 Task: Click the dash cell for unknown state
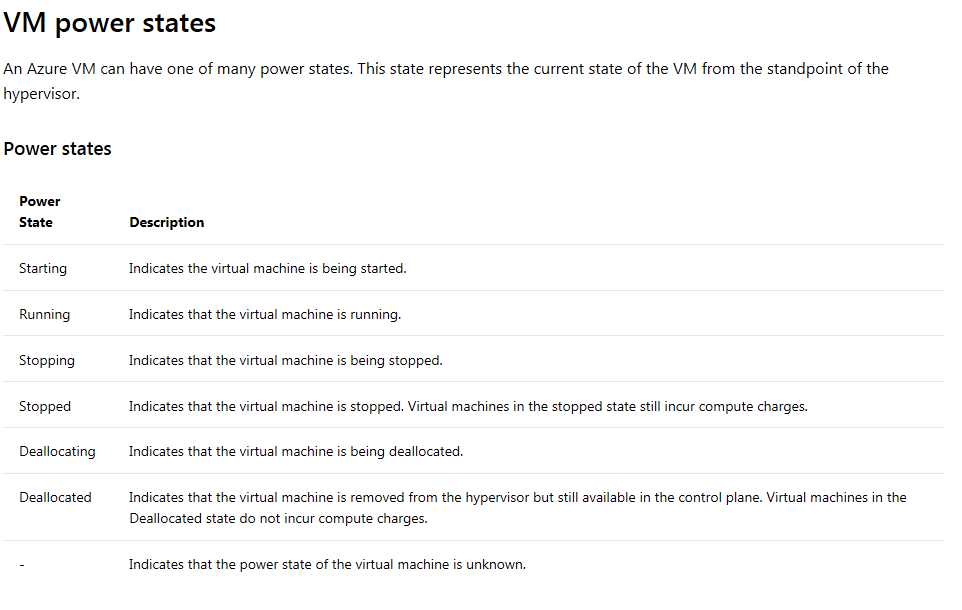pyautogui.click(x=22, y=565)
